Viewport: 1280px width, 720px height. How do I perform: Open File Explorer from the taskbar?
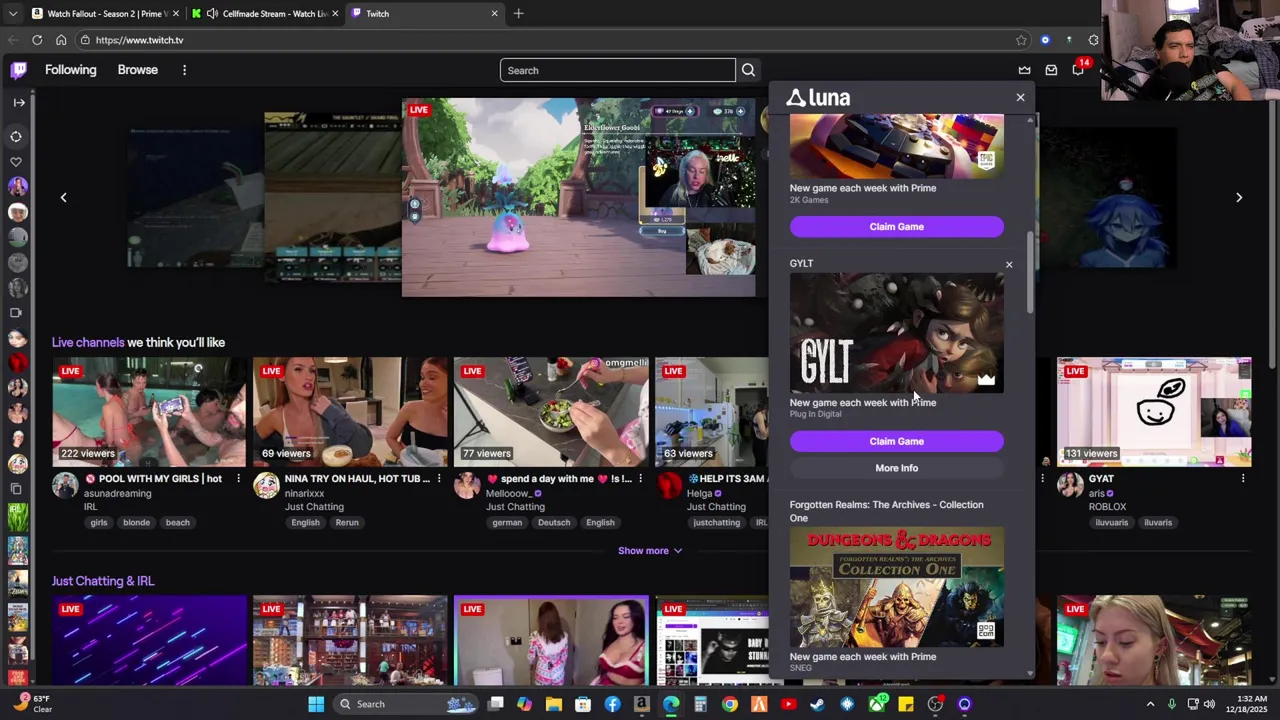coord(553,704)
